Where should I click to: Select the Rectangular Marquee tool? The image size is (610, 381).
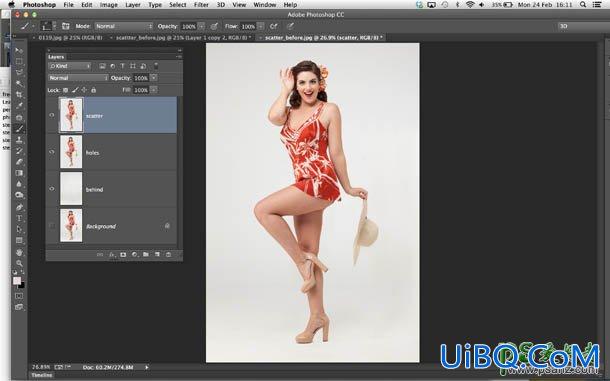point(19,61)
